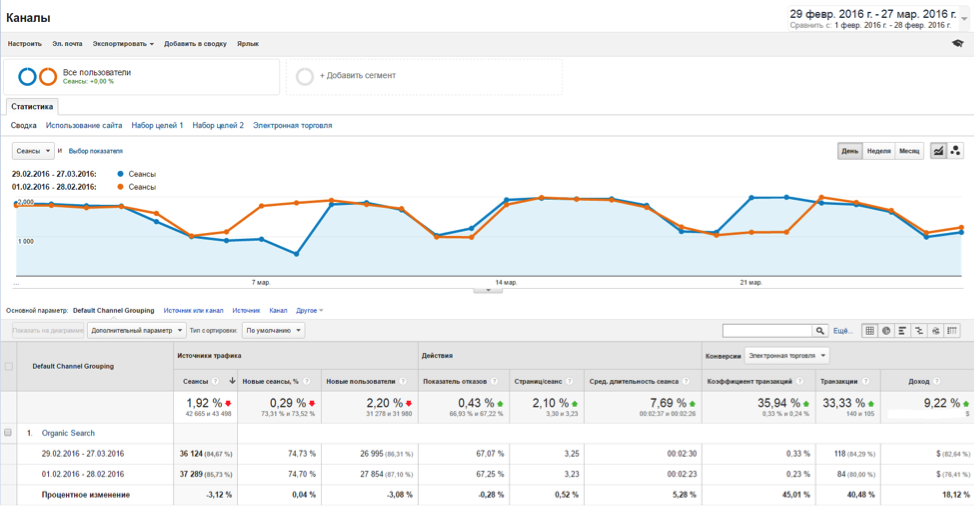The image size is (975, 506).
Task: Select the data table view icon
Action: pos(870,331)
